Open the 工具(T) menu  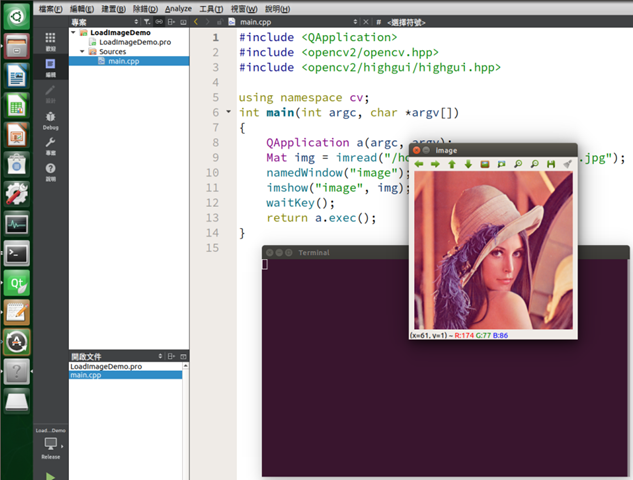[211, 8]
